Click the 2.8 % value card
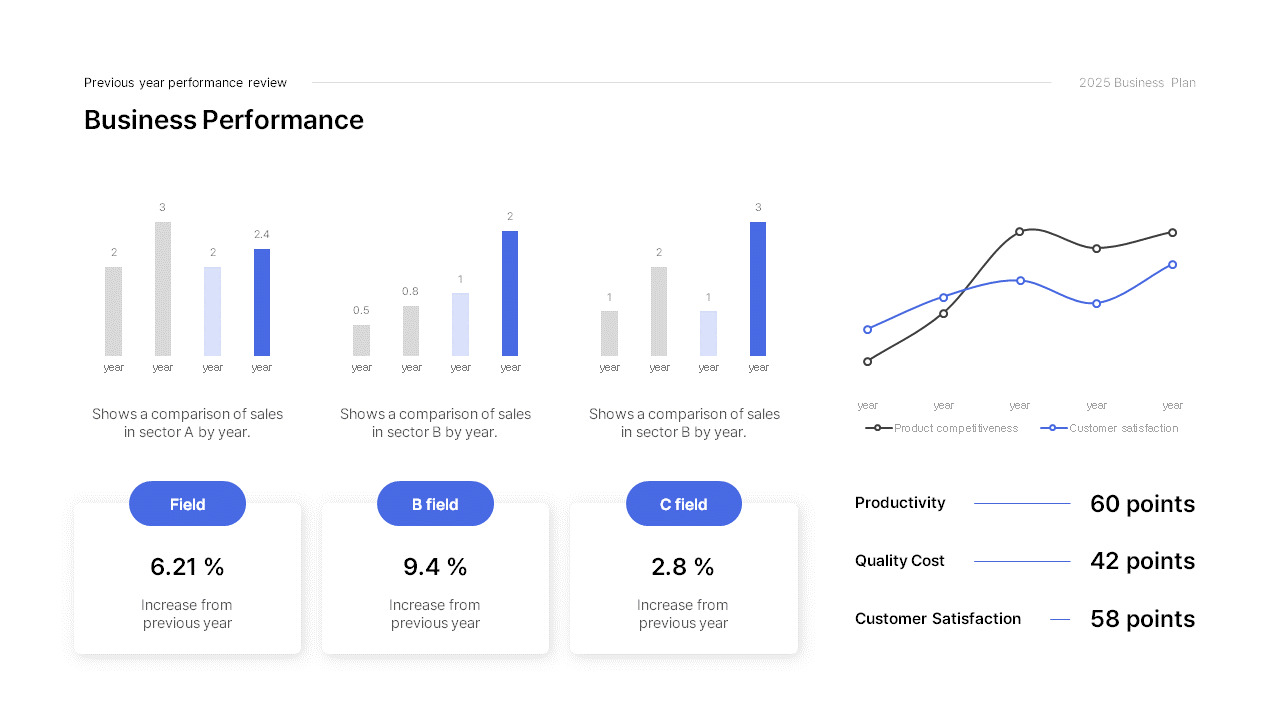This screenshot has width=1280, height=720. (683, 590)
